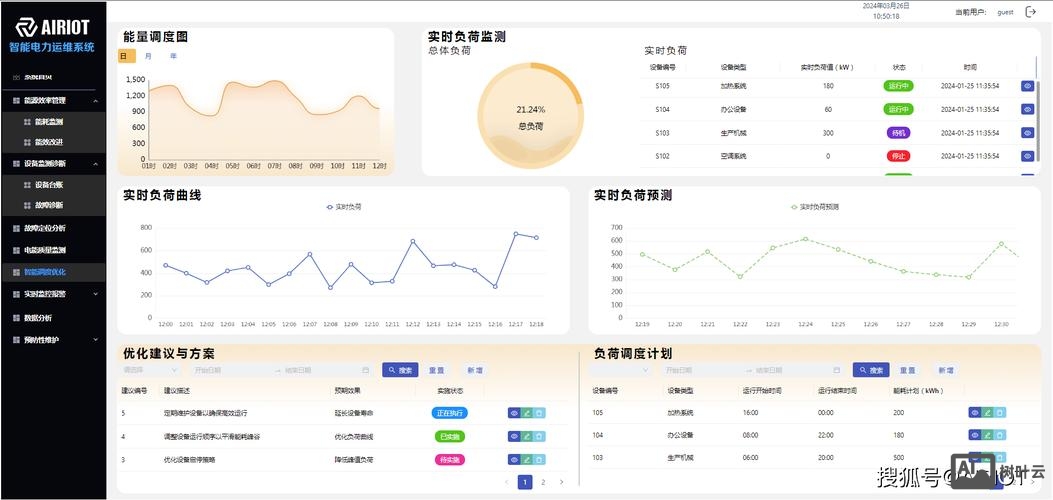1053x500 pixels.
Task: Delete schedule plan for device 105
Action: [1000, 413]
